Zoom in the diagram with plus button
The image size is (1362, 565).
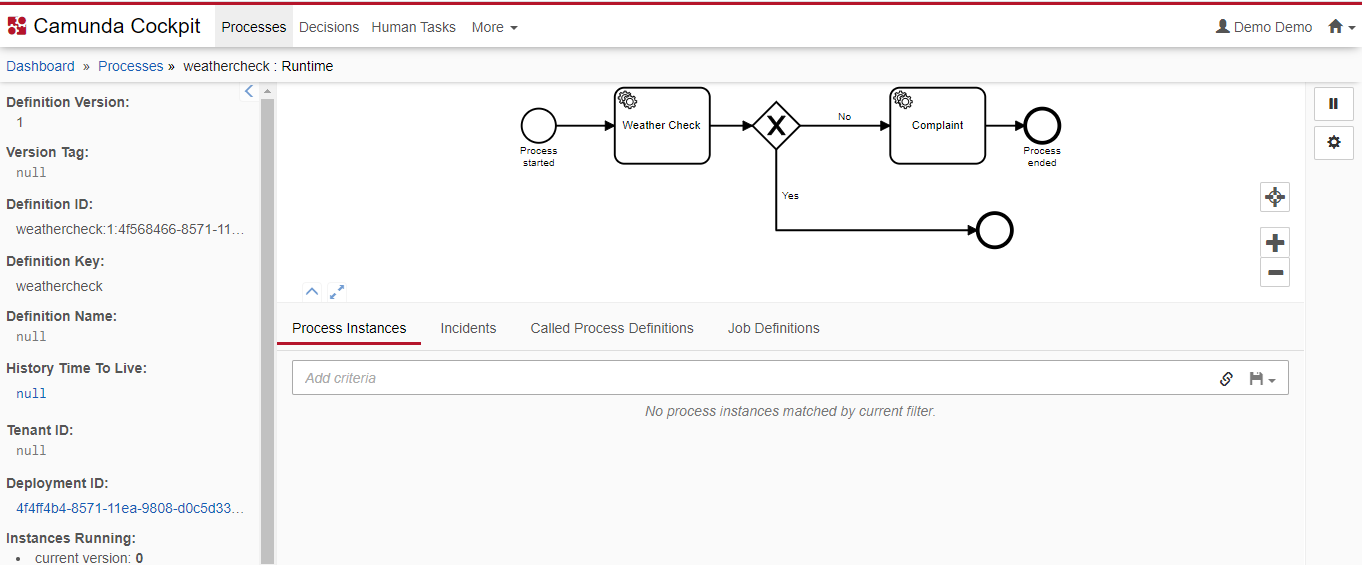(1275, 242)
